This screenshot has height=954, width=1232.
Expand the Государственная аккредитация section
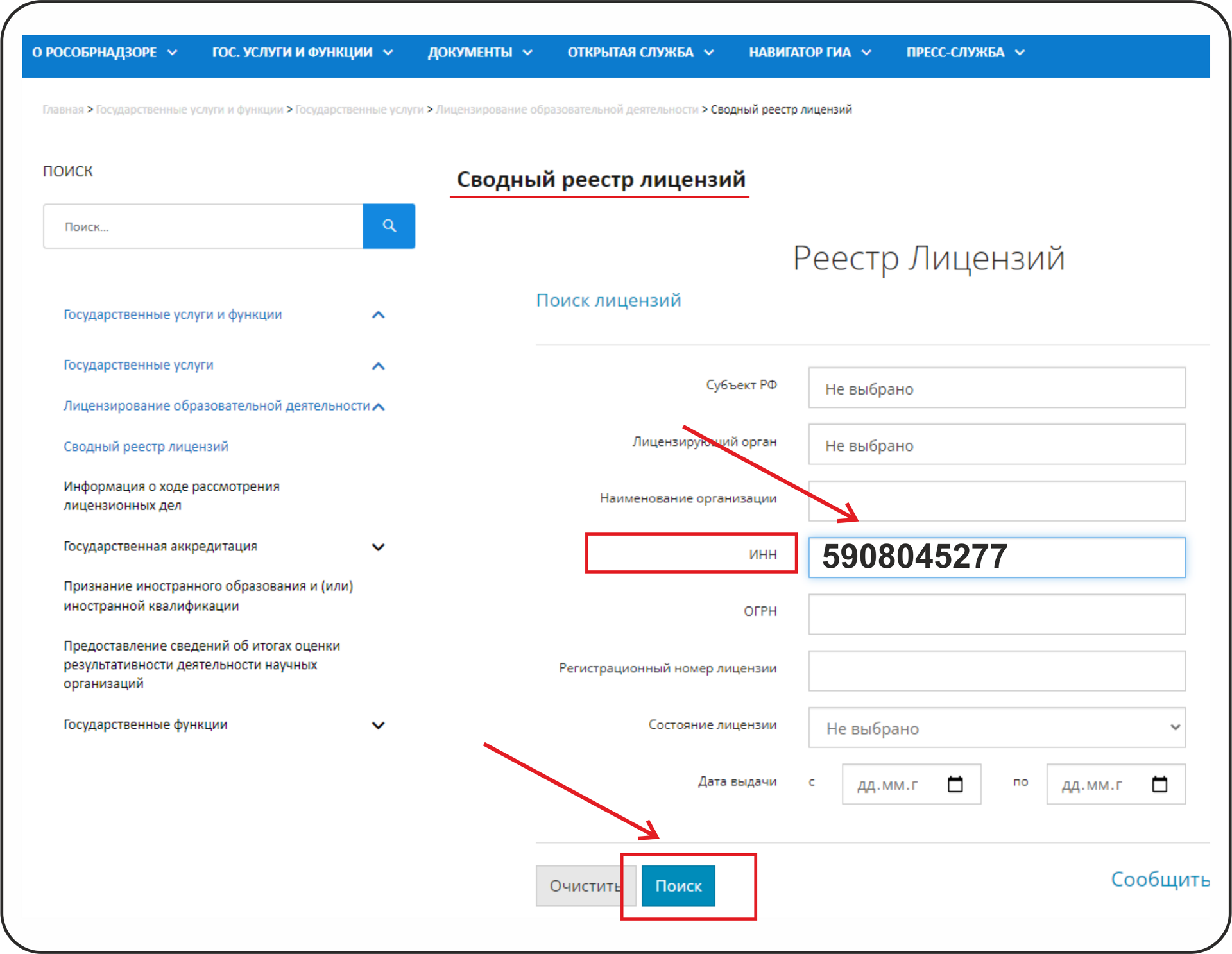[378, 547]
